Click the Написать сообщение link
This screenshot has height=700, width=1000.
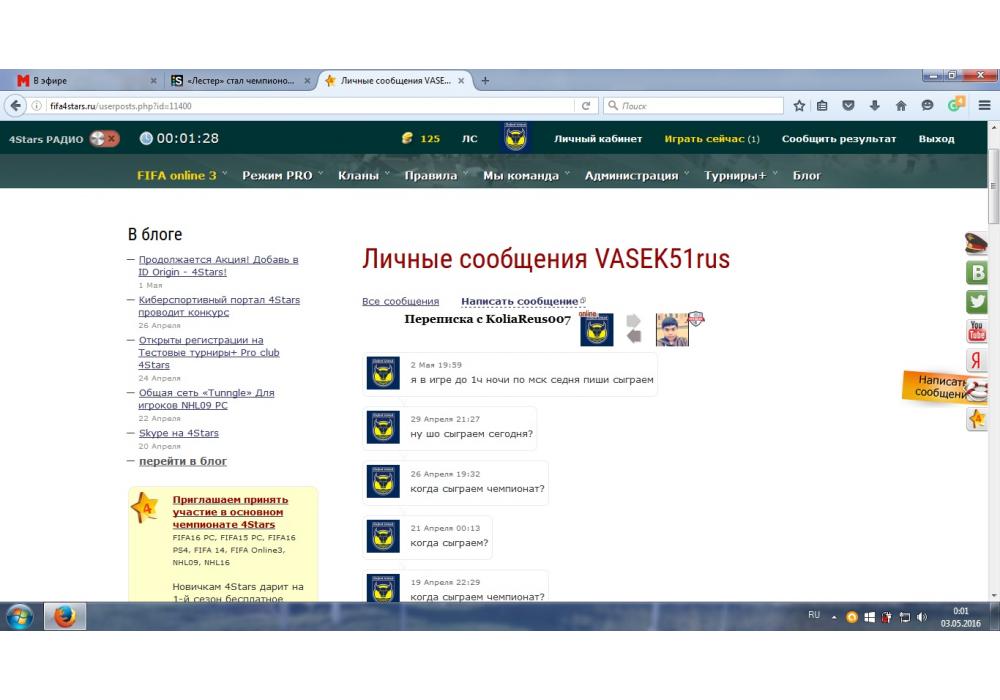pos(519,301)
